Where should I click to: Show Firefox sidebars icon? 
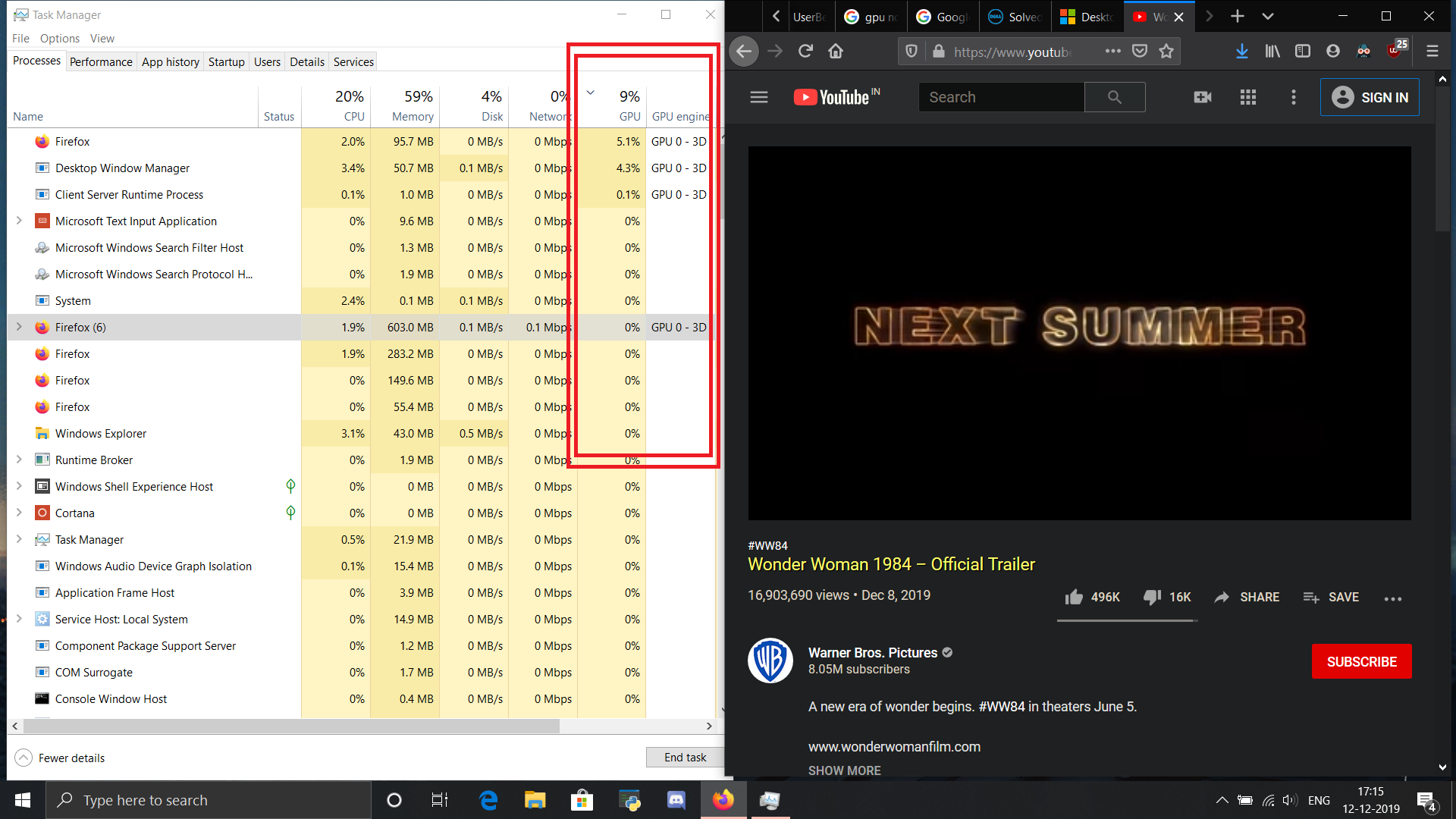tap(1303, 52)
